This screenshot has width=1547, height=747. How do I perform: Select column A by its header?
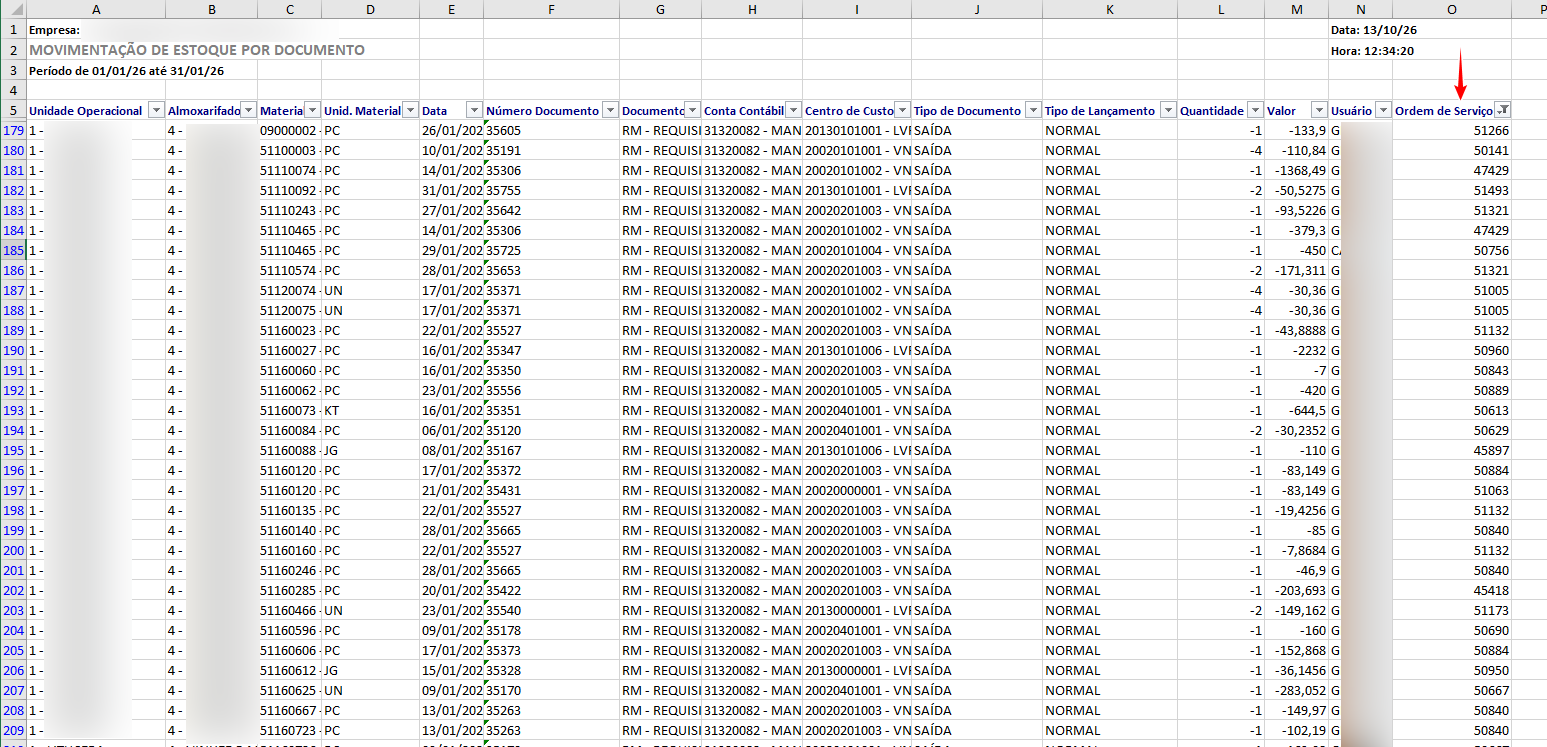coord(96,9)
